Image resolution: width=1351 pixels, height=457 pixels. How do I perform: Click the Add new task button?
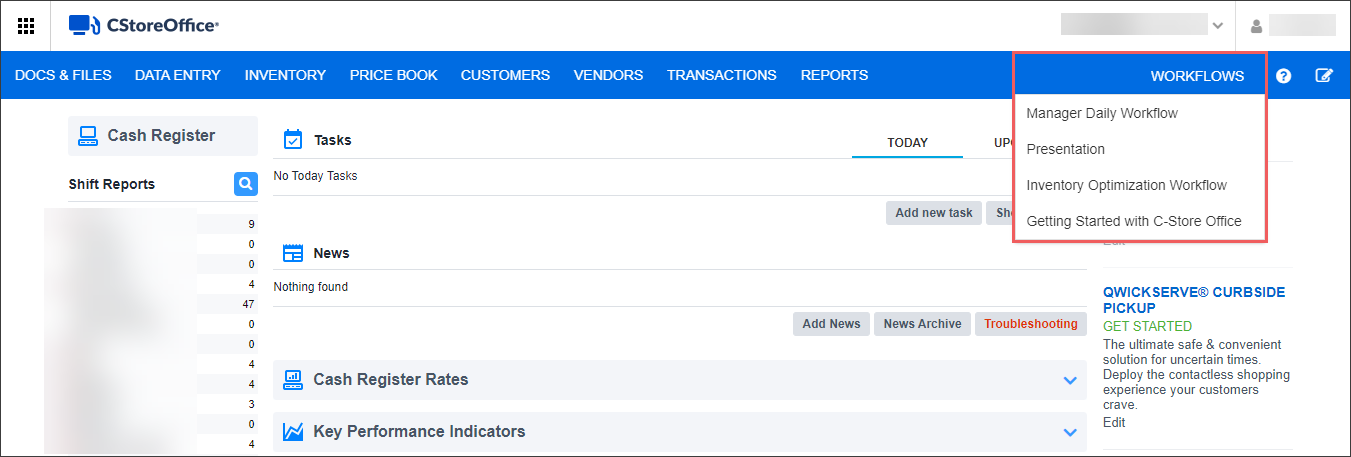[933, 212]
